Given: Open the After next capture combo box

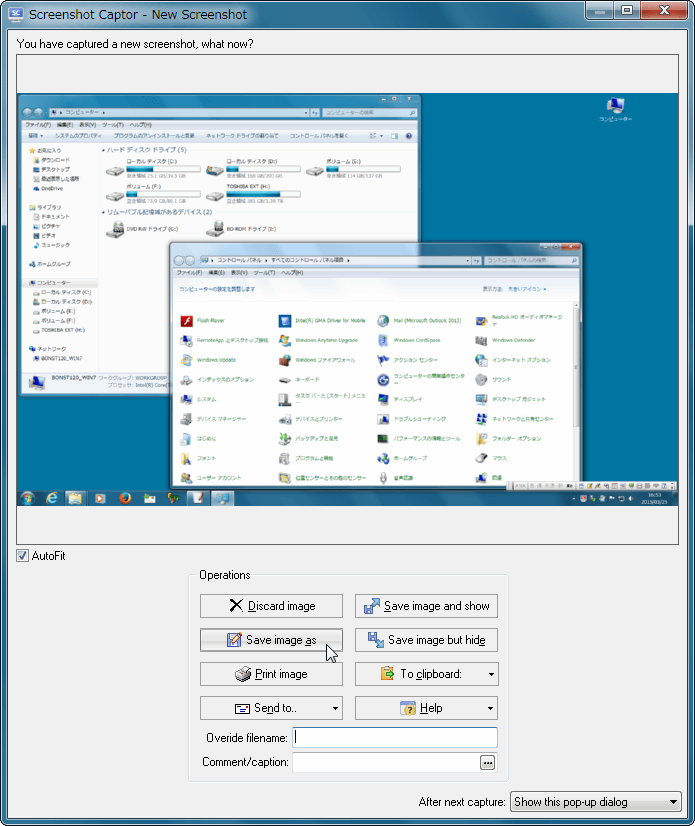Looking at the screenshot, I should click(x=595, y=802).
